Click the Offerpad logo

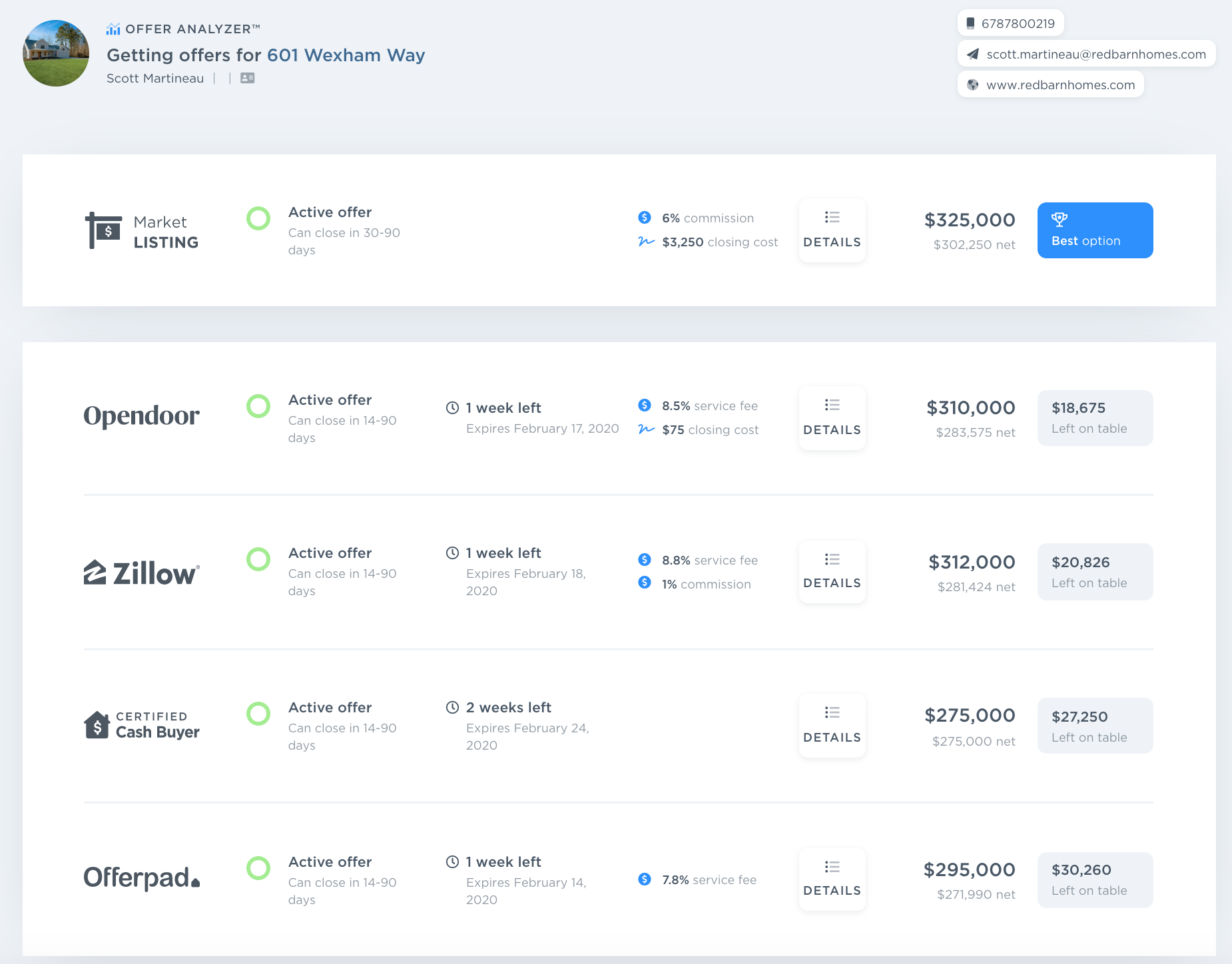[x=142, y=878]
